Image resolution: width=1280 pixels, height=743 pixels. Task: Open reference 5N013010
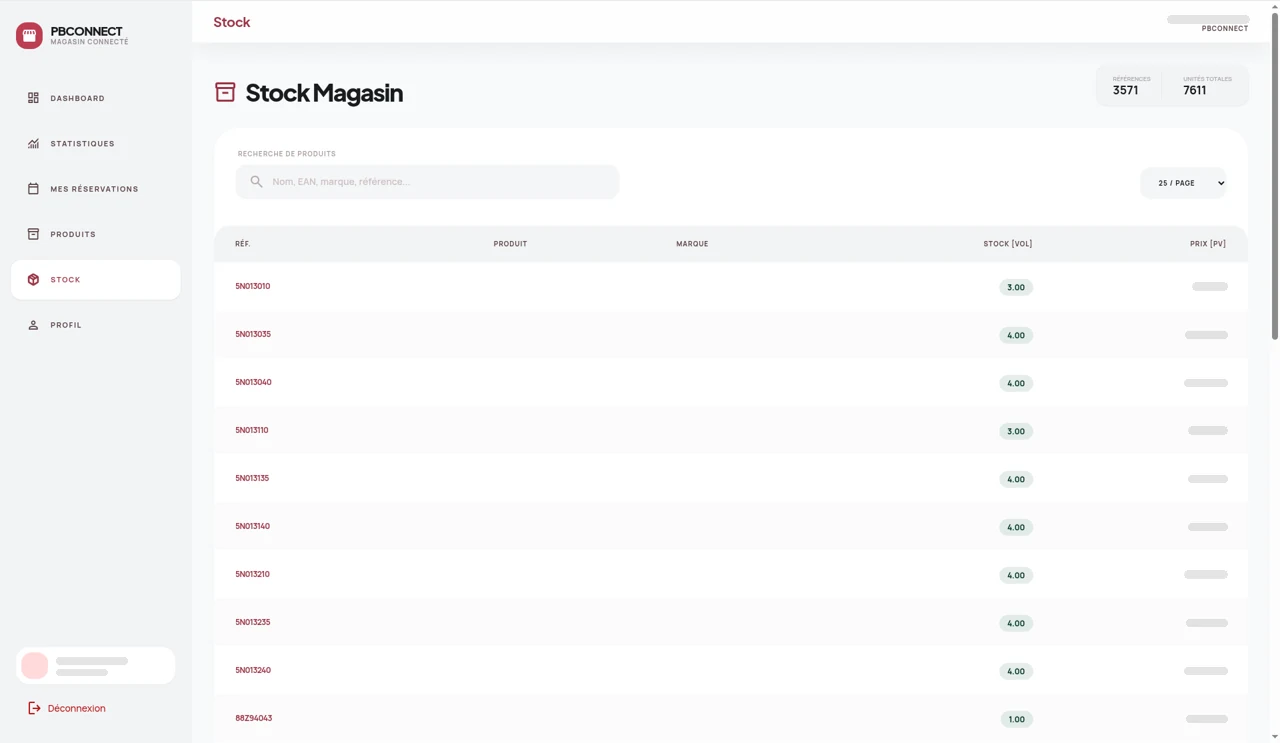pos(253,286)
